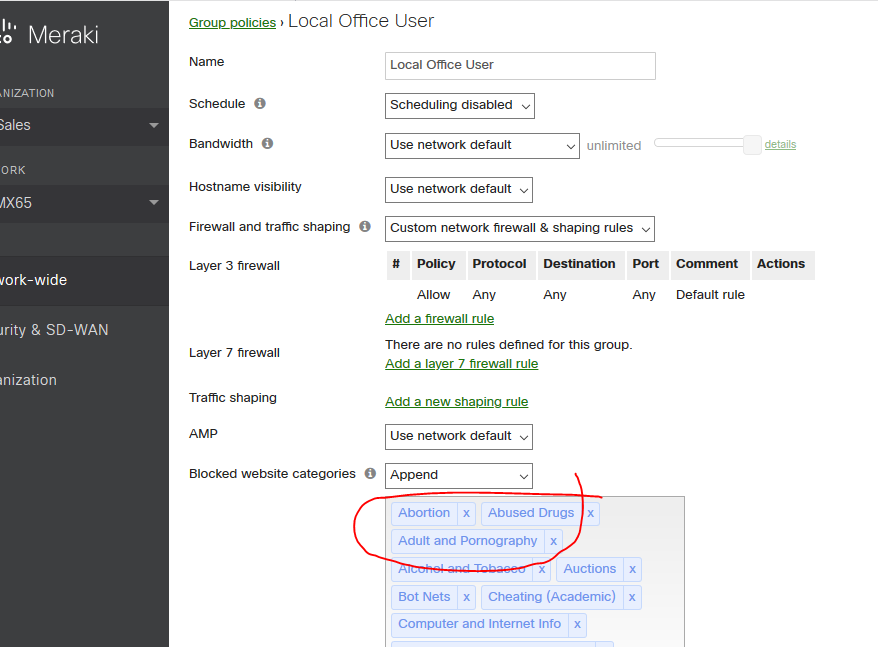Click inside the Name text field
Screen dimensions: 878x647
(x=519, y=66)
